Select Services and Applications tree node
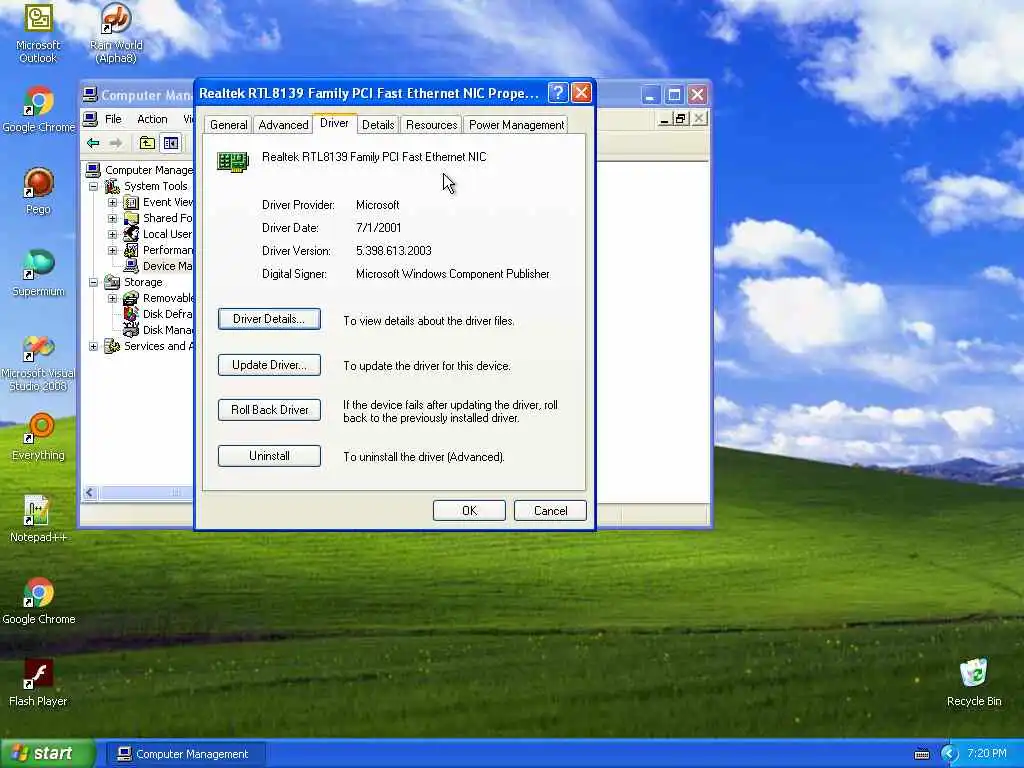The width and height of the screenshot is (1024, 768). pyautogui.click(x=159, y=346)
